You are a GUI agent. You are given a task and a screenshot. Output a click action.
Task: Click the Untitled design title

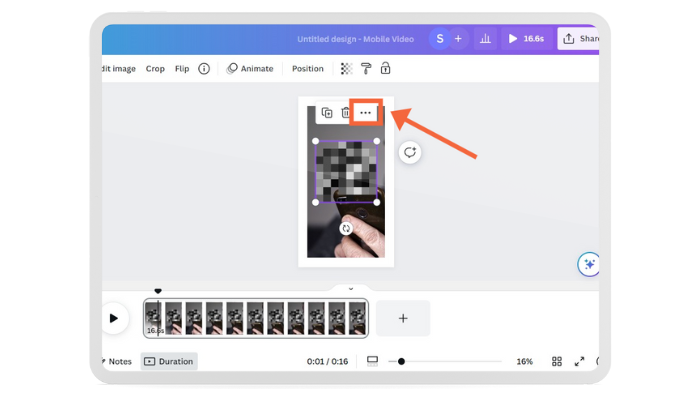point(355,39)
